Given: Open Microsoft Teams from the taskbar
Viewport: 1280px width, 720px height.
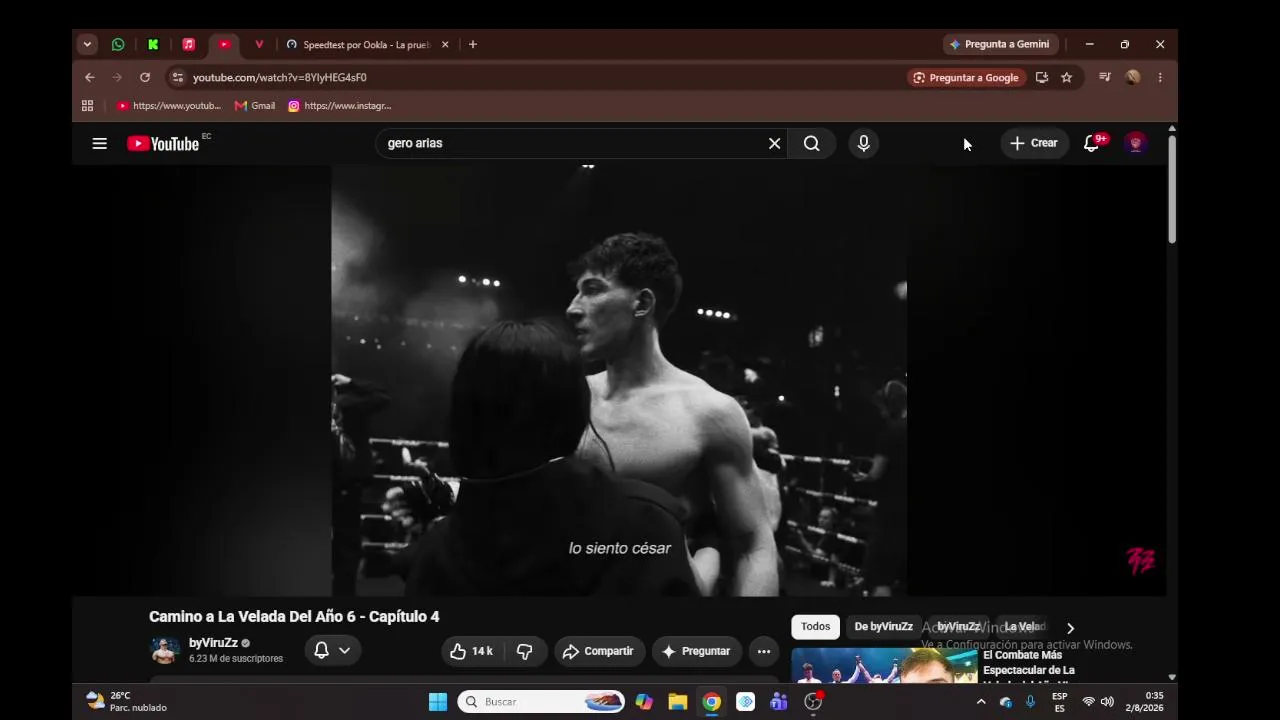Looking at the screenshot, I should (779, 702).
